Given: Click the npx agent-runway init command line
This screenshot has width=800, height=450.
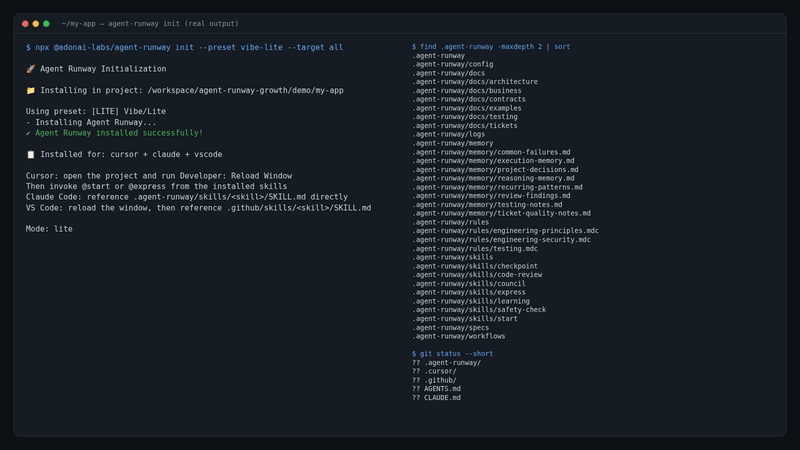Looking at the screenshot, I should 184,47.
